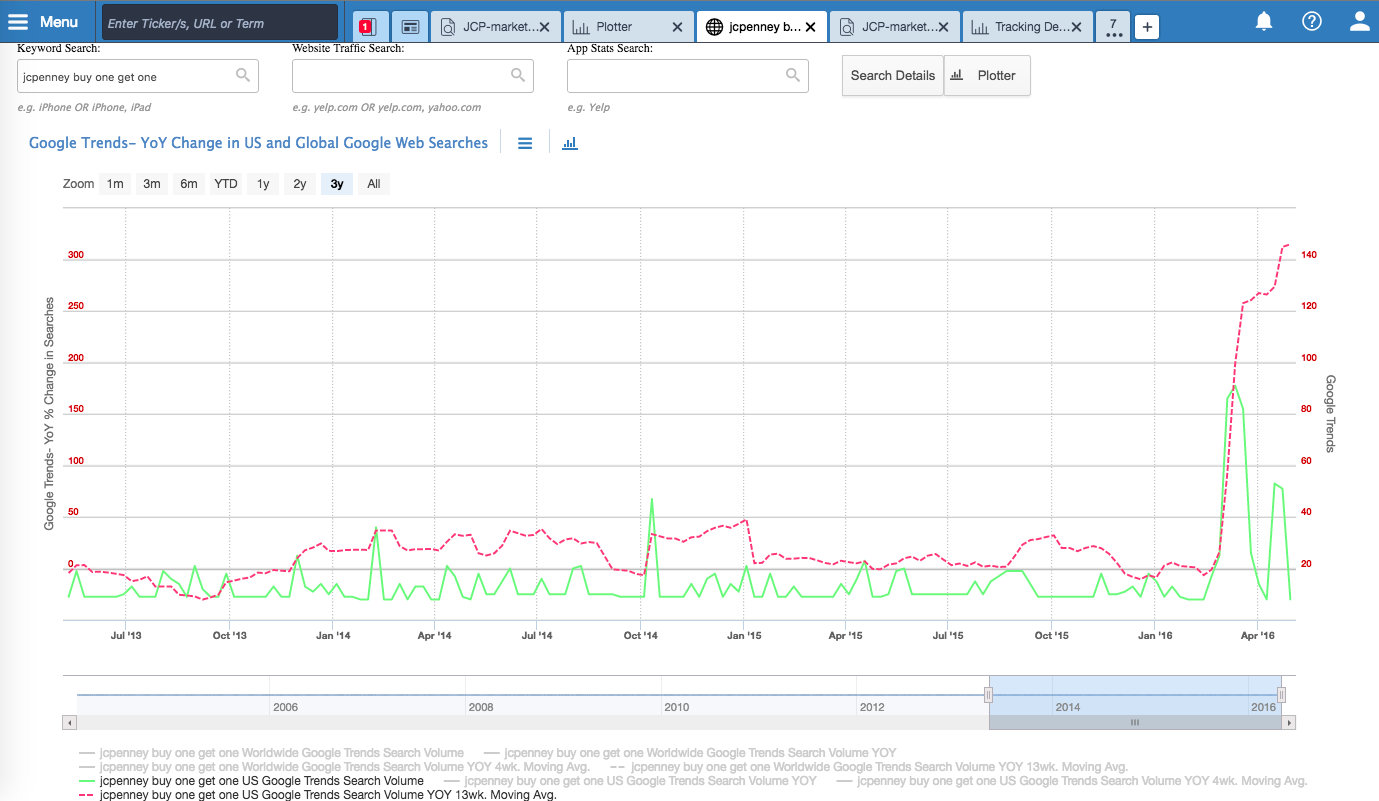Hide US Google Trends Search Volume series

coord(251,781)
